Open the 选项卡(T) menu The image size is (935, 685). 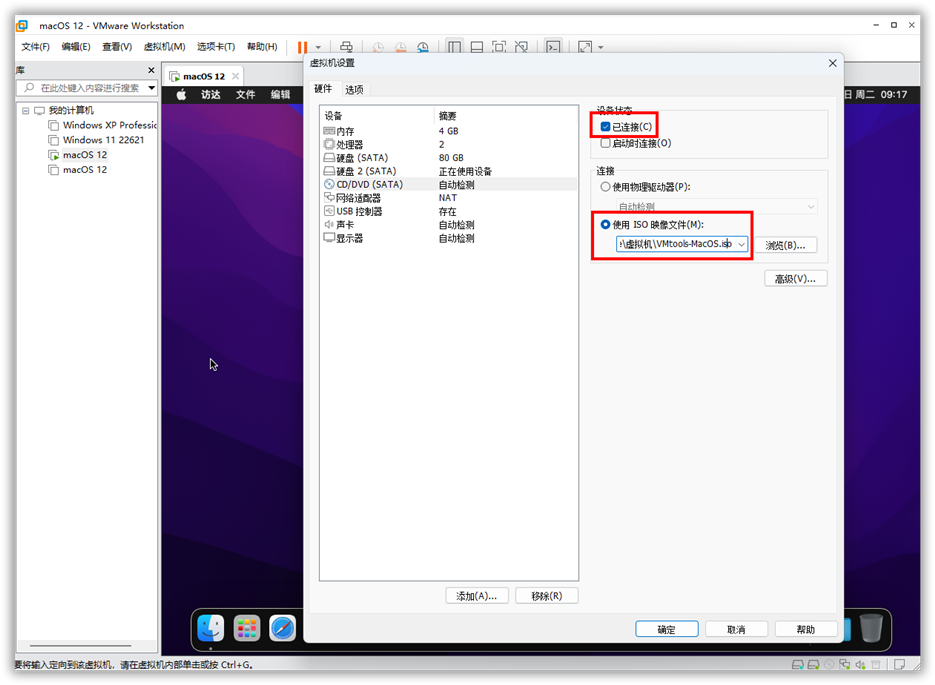click(216, 47)
